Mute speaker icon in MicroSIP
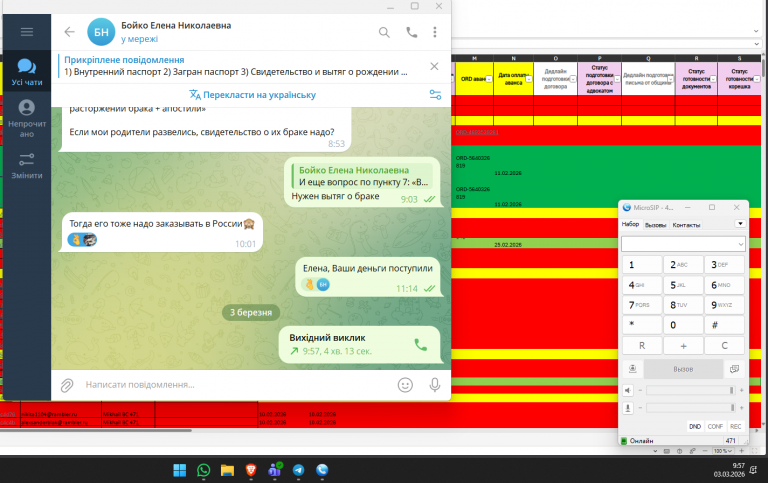 628,390
